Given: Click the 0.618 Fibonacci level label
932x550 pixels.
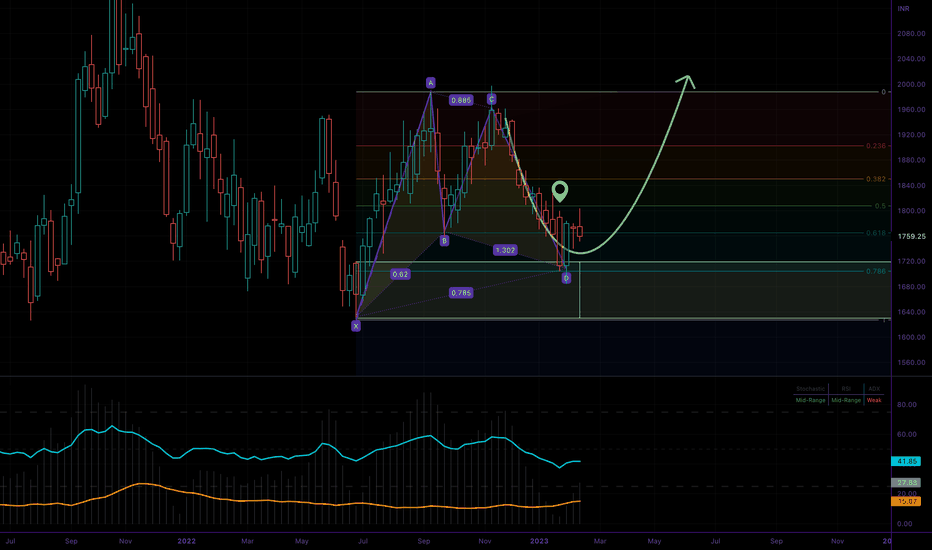Looking at the screenshot, I should [876, 233].
